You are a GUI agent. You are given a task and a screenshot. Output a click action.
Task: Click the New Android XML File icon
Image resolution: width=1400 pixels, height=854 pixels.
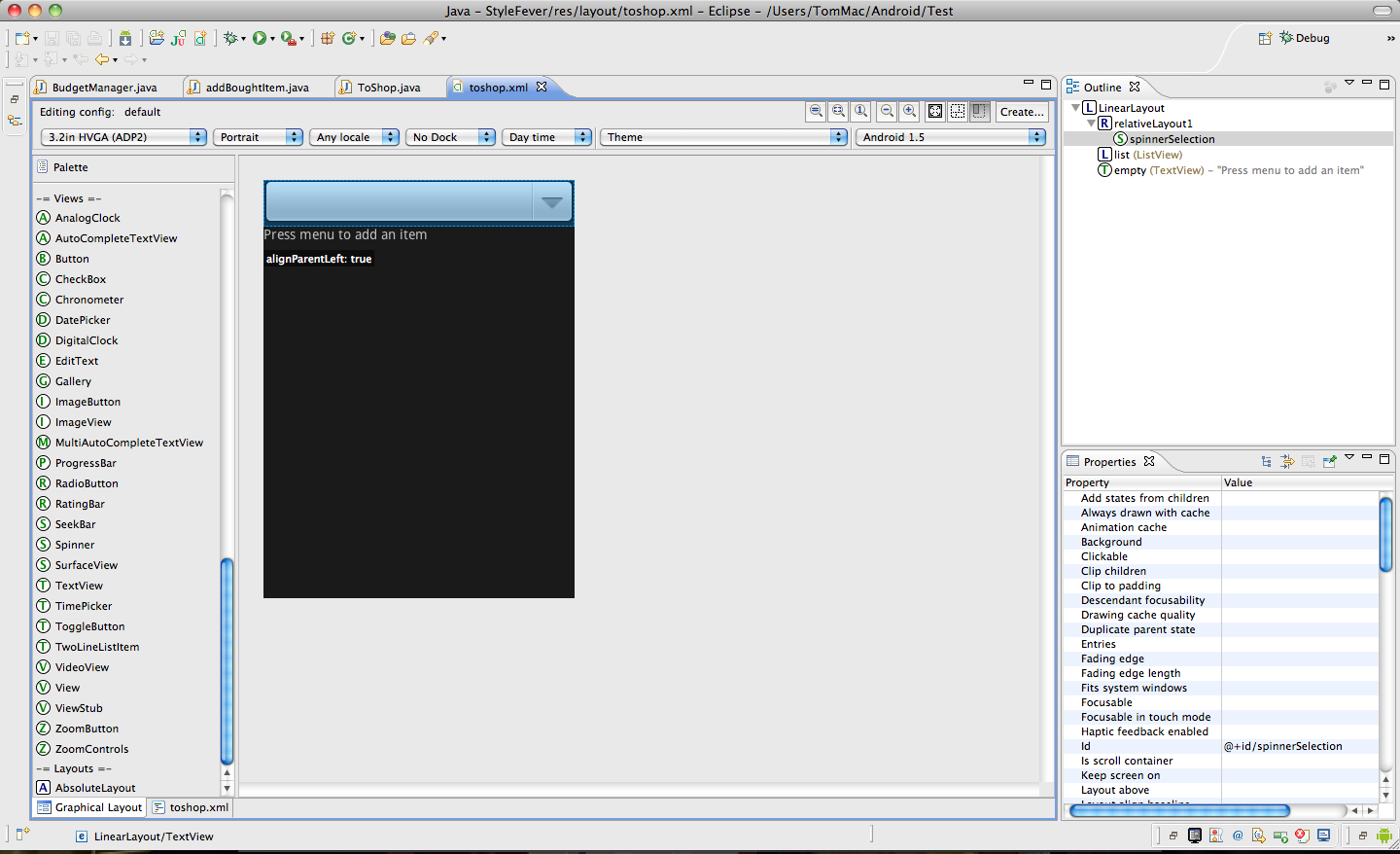(200, 38)
